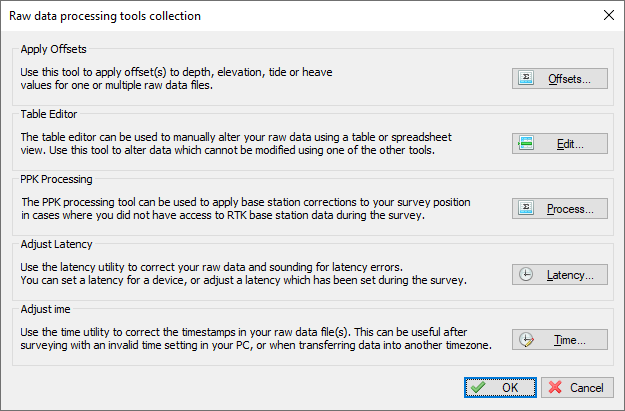This screenshot has height=411, width=625.
Task: Confirm the dialog with OK
Action: pos(500,387)
